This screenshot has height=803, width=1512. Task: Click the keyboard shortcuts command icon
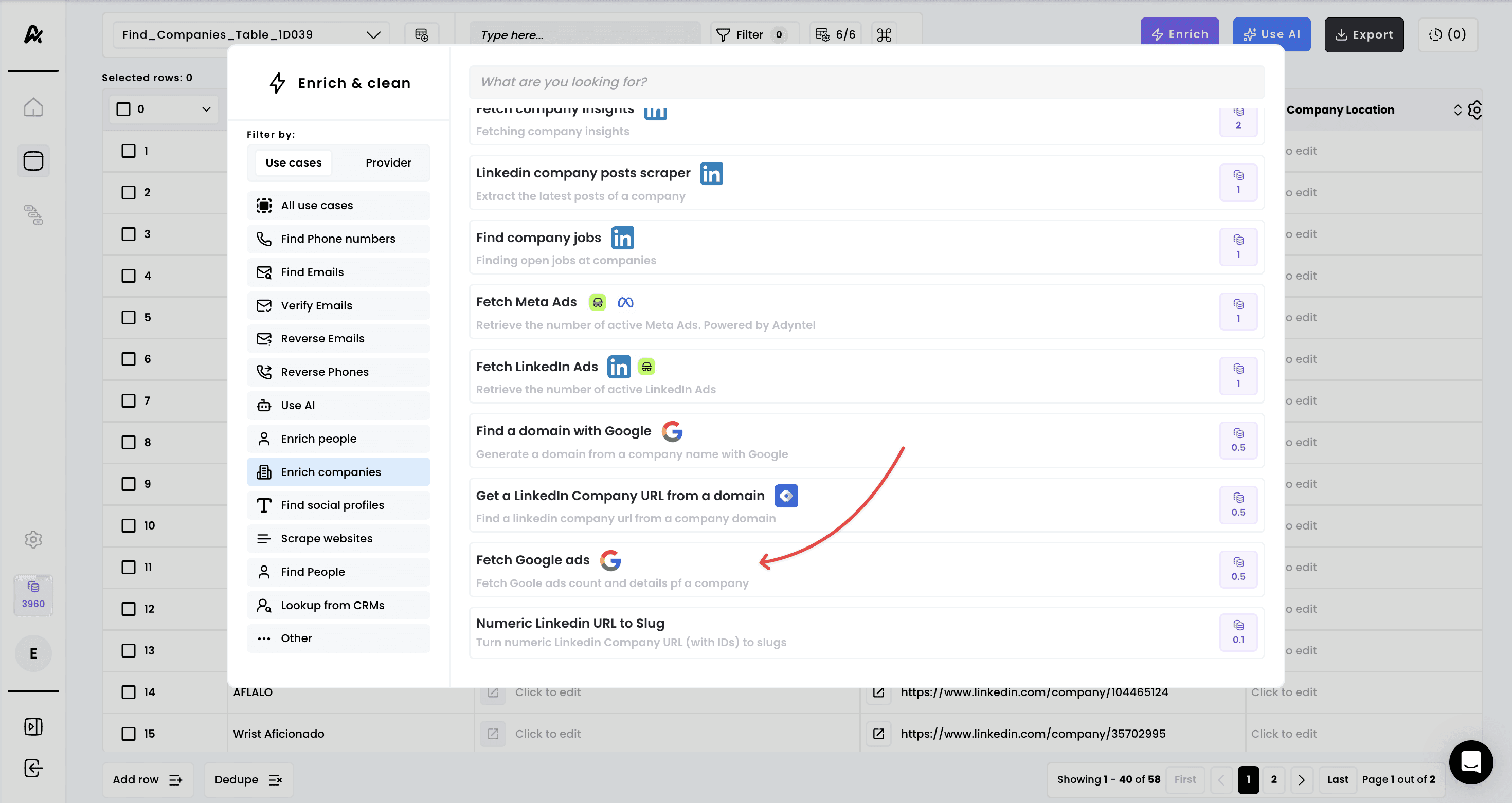884,34
